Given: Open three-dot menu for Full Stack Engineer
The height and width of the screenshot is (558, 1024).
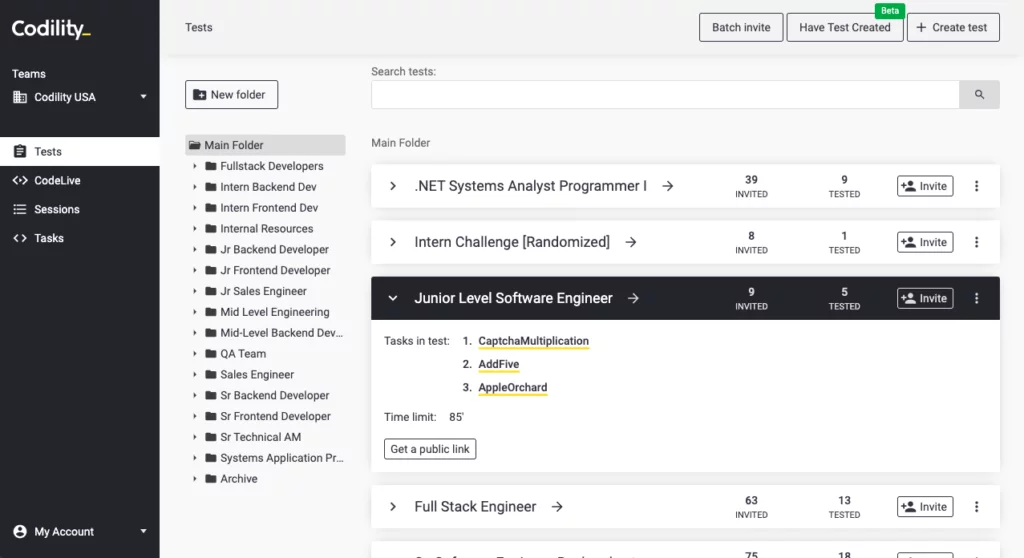Looking at the screenshot, I should 977,507.
